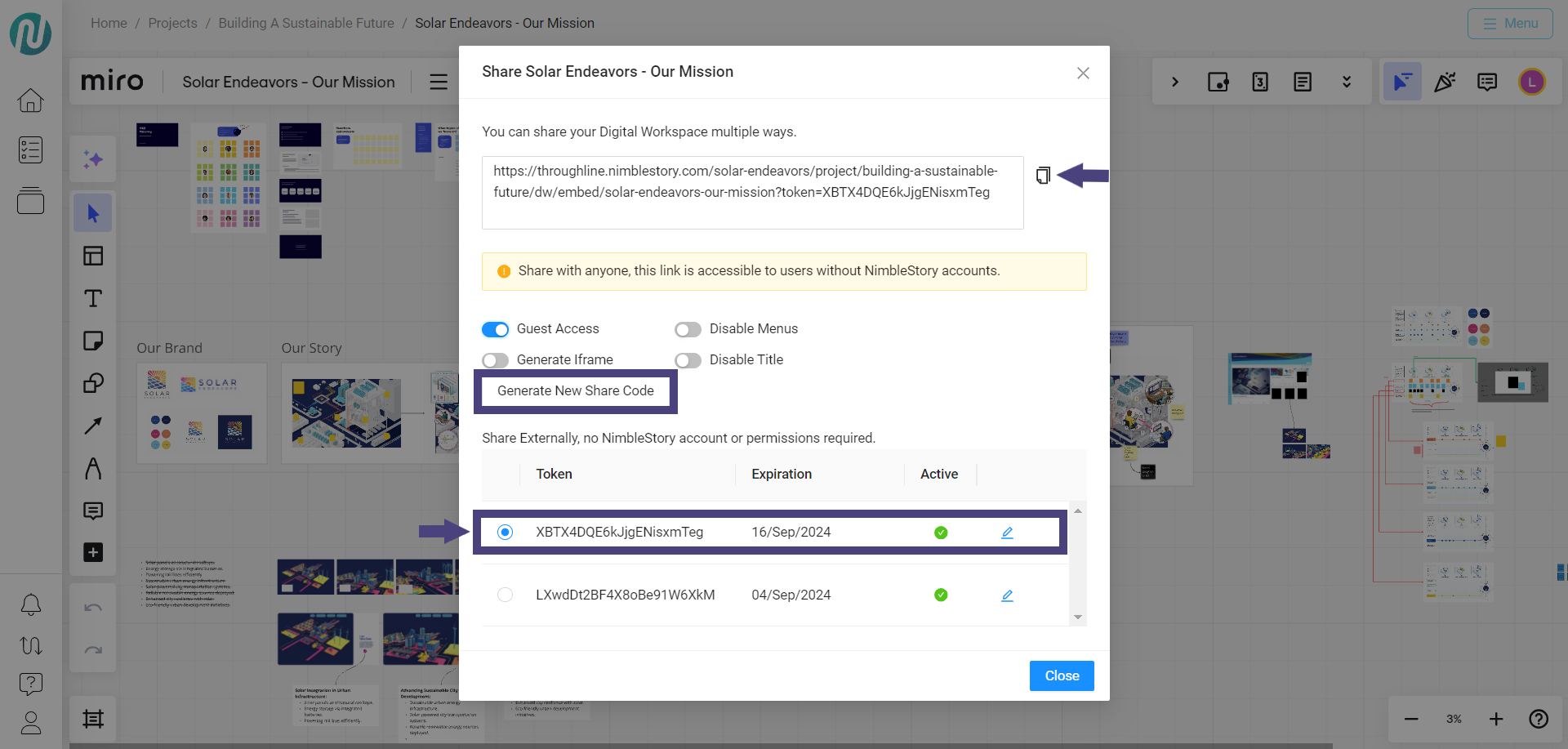
Task: Expand more tools with double chevron
Action: click(1347, 82)
